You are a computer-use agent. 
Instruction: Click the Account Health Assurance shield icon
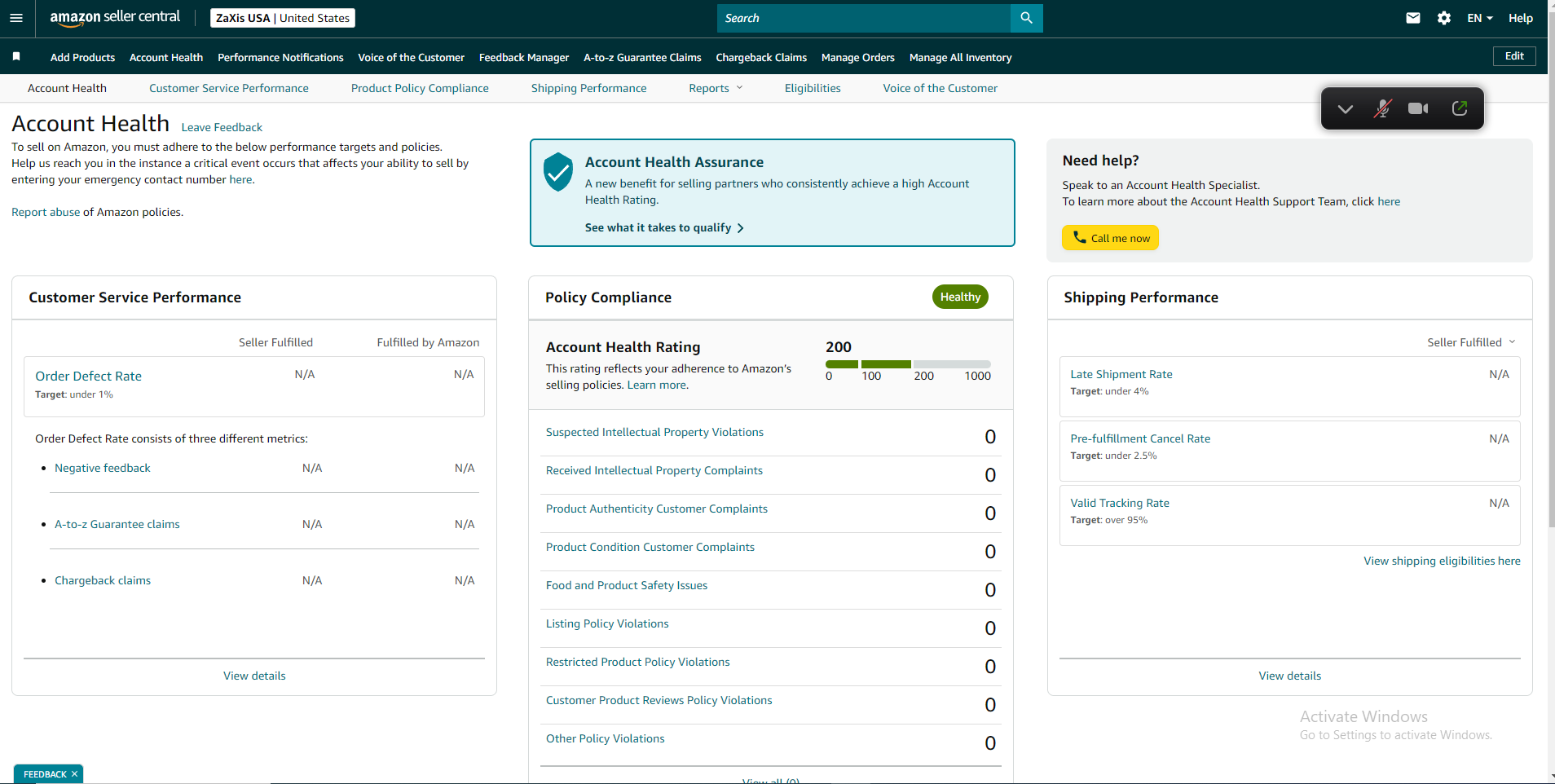[x=558, y=172]
